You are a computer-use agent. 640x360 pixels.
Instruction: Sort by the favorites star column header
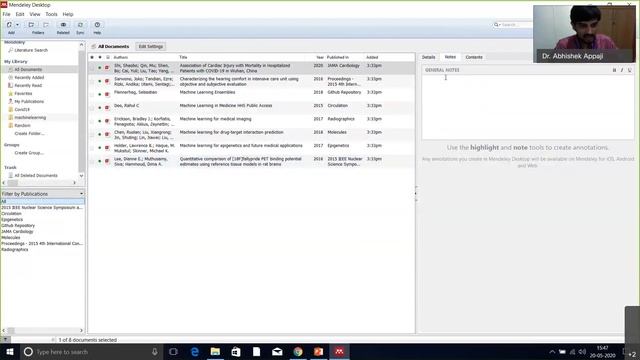[92, 58]
